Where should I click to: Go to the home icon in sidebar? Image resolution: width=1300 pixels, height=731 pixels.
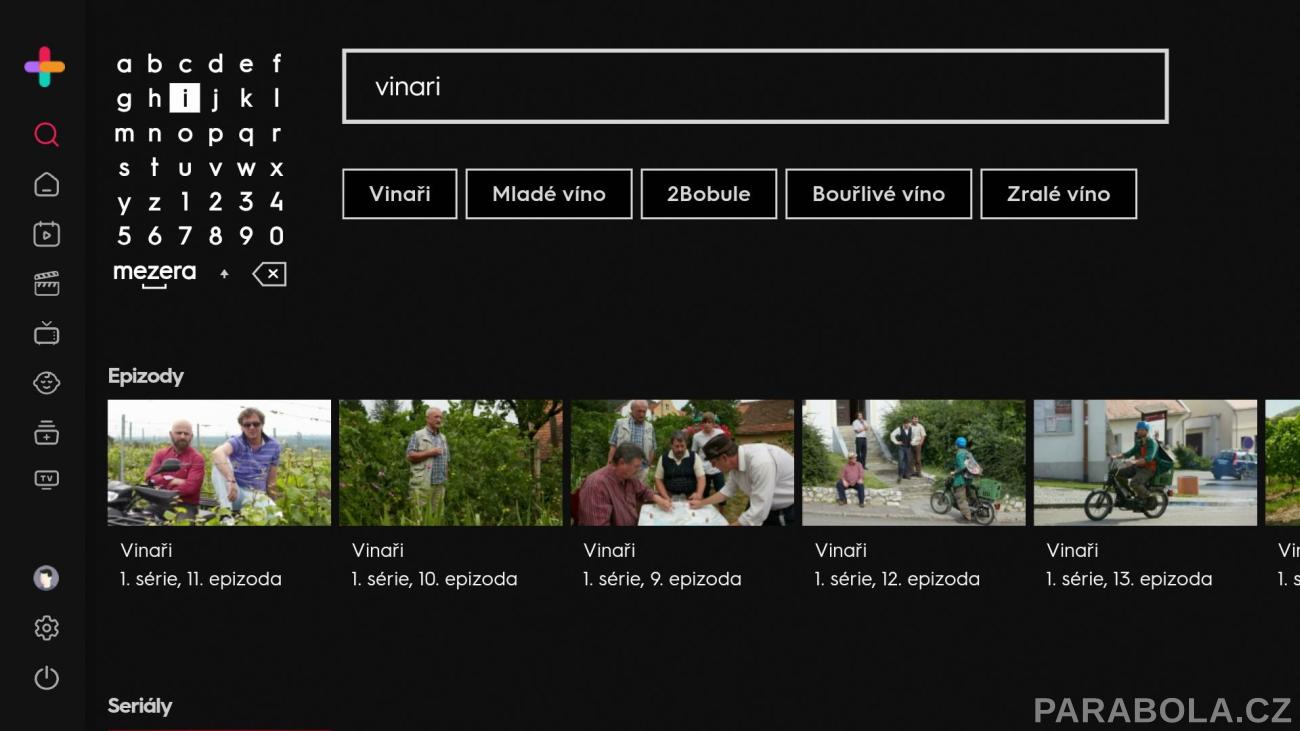tap(46, 184)
